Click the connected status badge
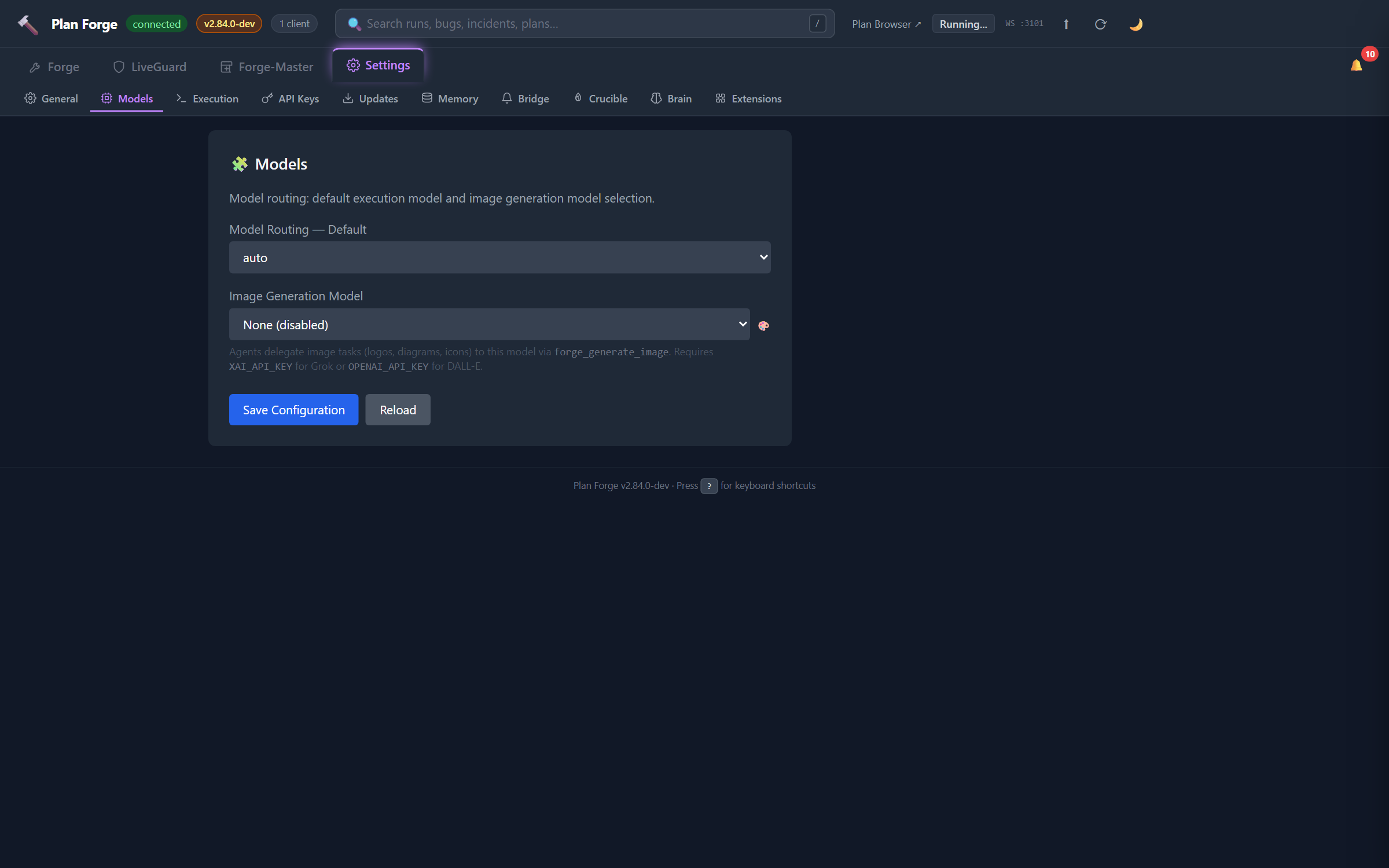Screen dimensions: 1389x868 pos(157,24)
